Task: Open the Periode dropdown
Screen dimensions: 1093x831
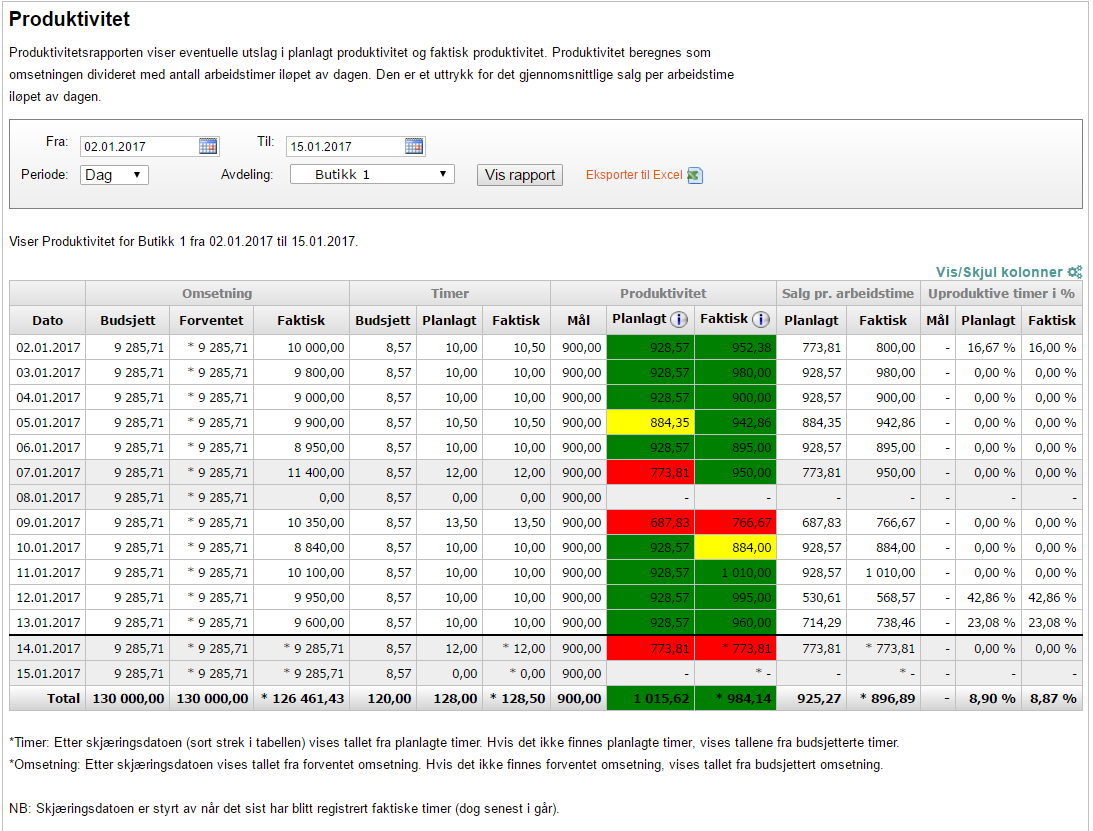Action: click(114, 175)
